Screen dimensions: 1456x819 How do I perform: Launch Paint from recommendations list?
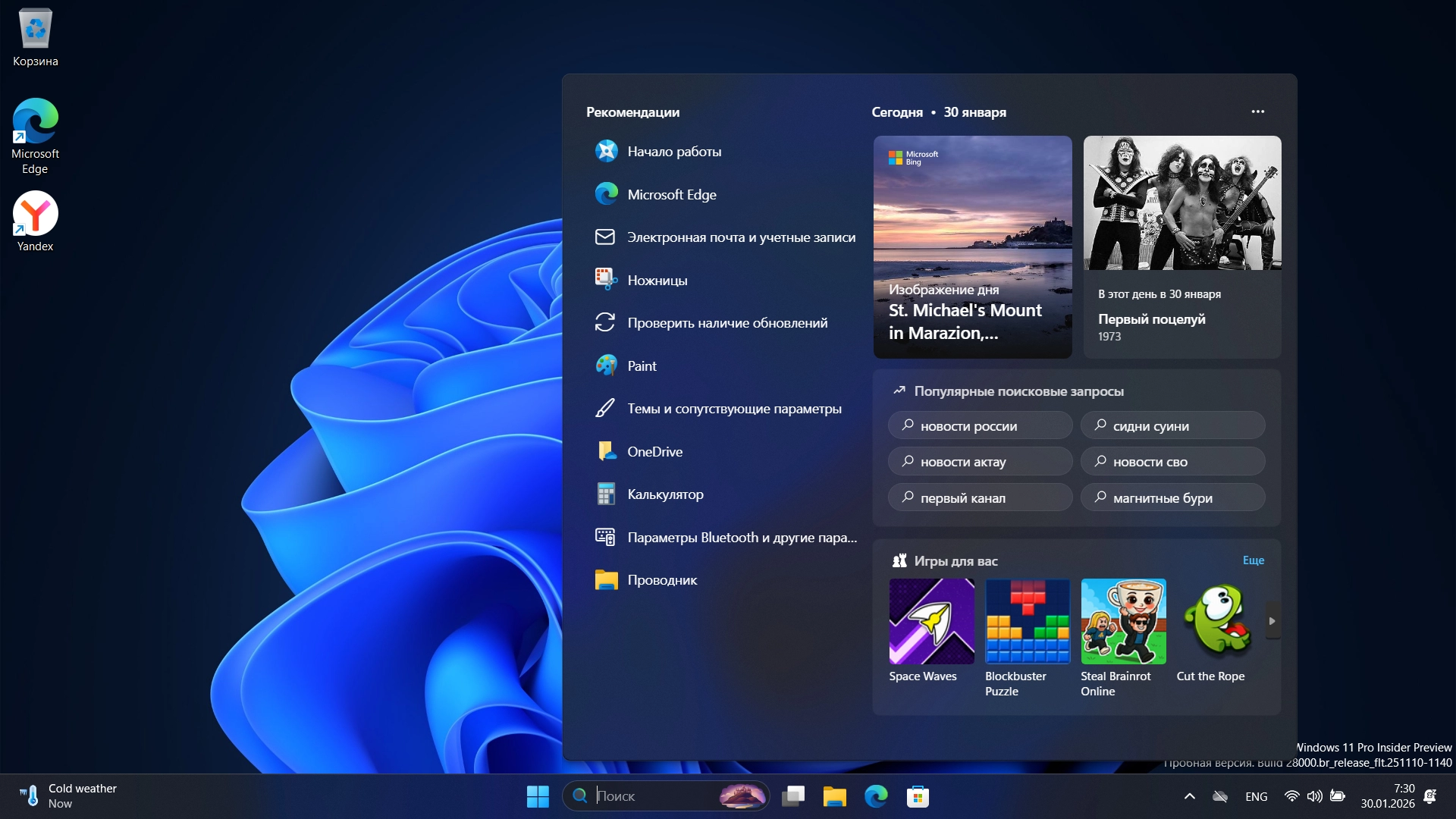(x=642, y=366)
